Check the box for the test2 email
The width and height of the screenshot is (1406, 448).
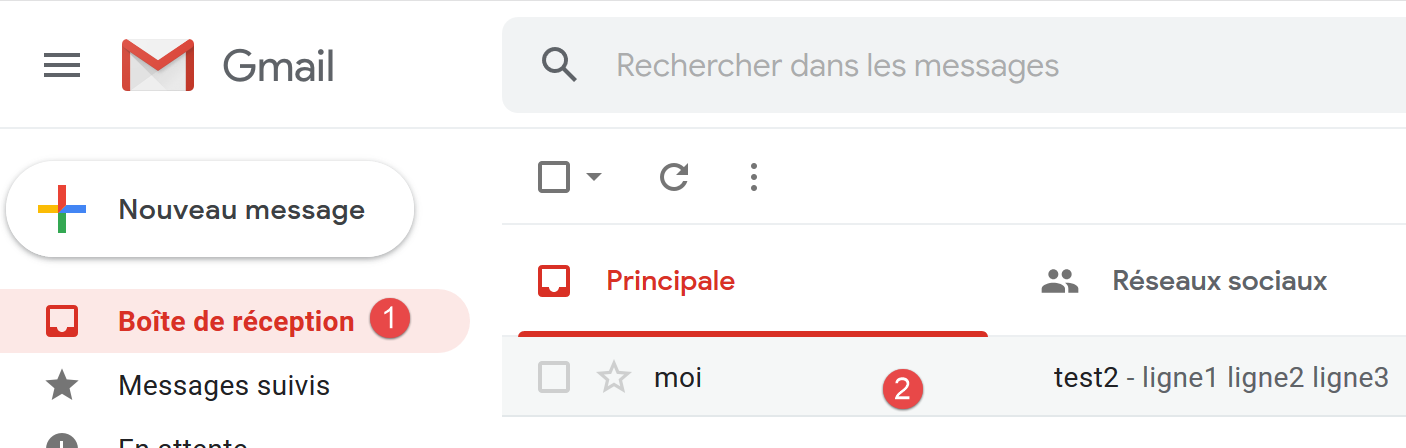(x=554, y=378)
